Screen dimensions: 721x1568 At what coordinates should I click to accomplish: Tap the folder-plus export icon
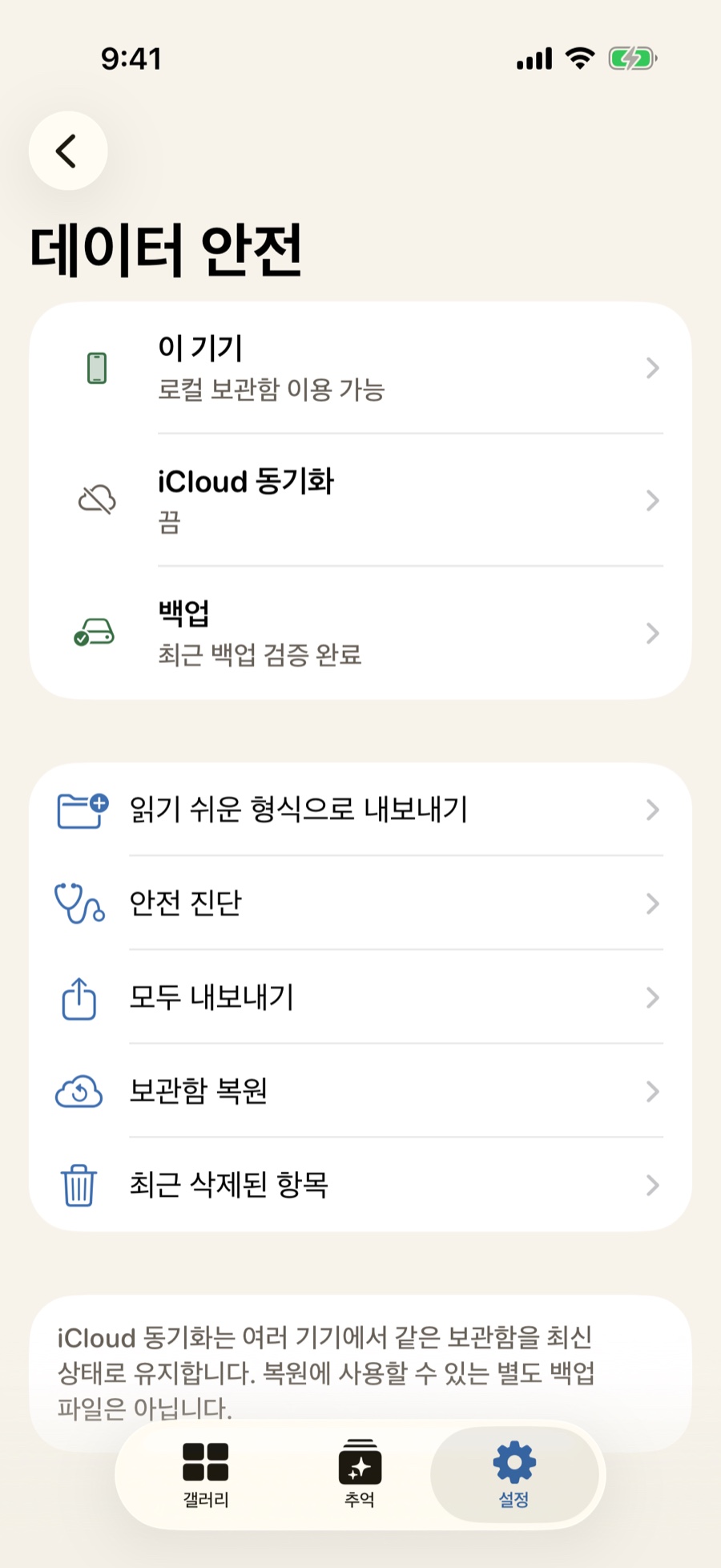click(83, 810)
